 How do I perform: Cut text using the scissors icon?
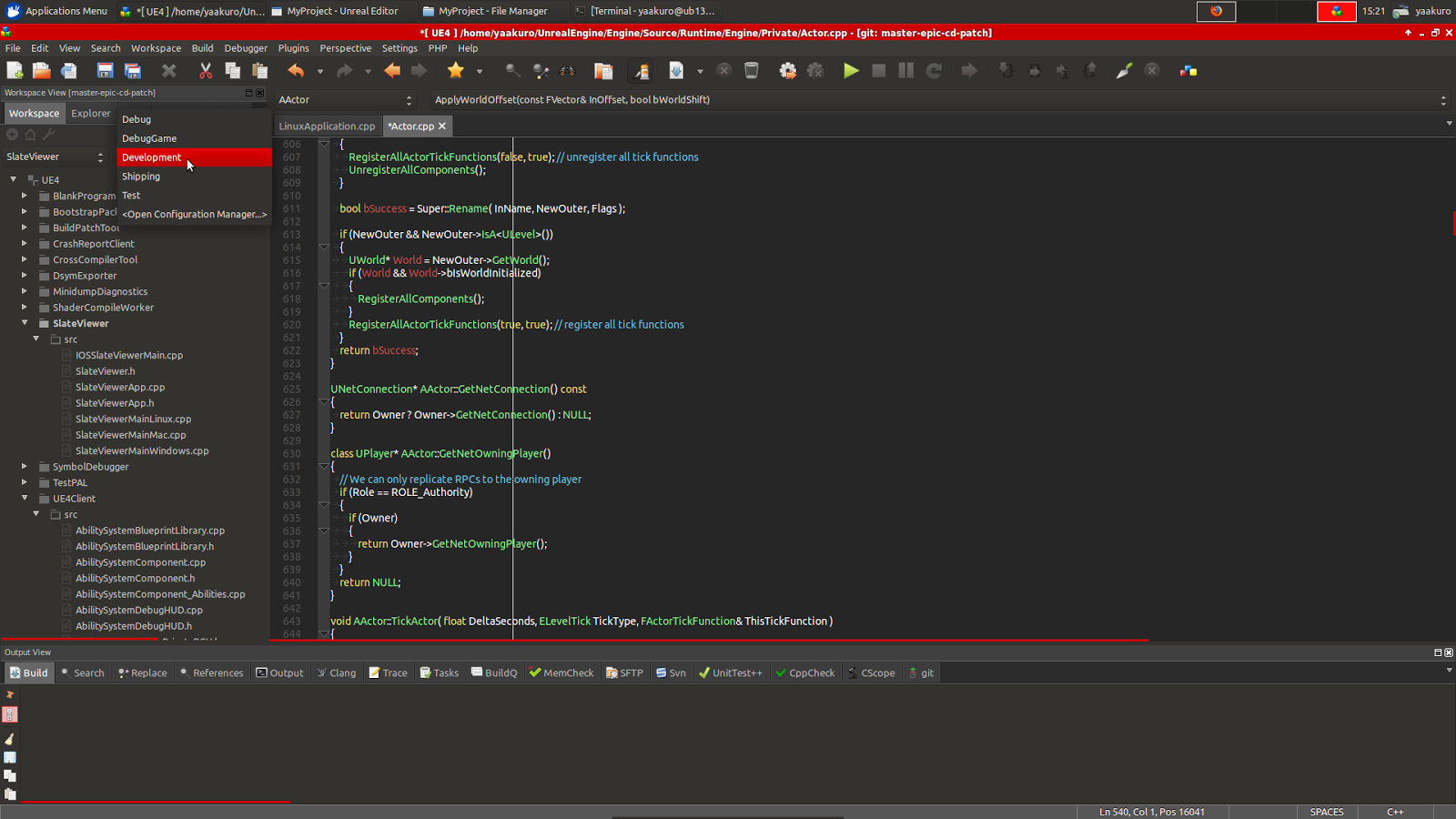pos(206,70)
